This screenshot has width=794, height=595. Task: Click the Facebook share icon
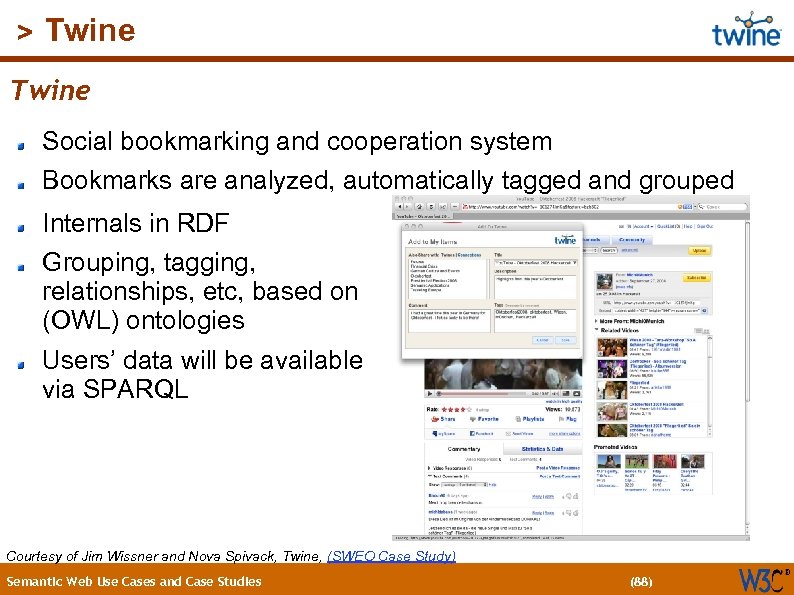472,433
